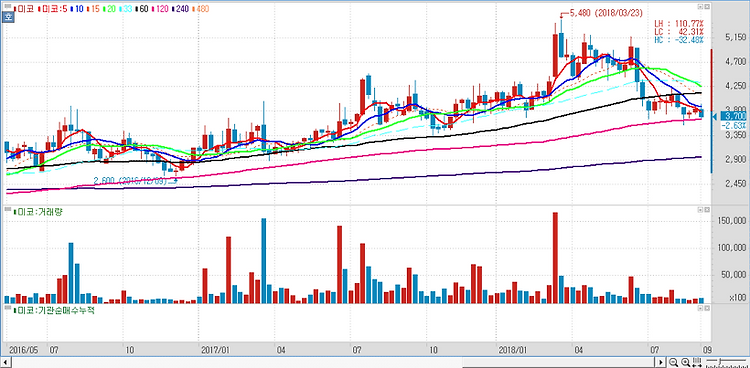Click the current price tag 3,700

(x=733, y=116)
